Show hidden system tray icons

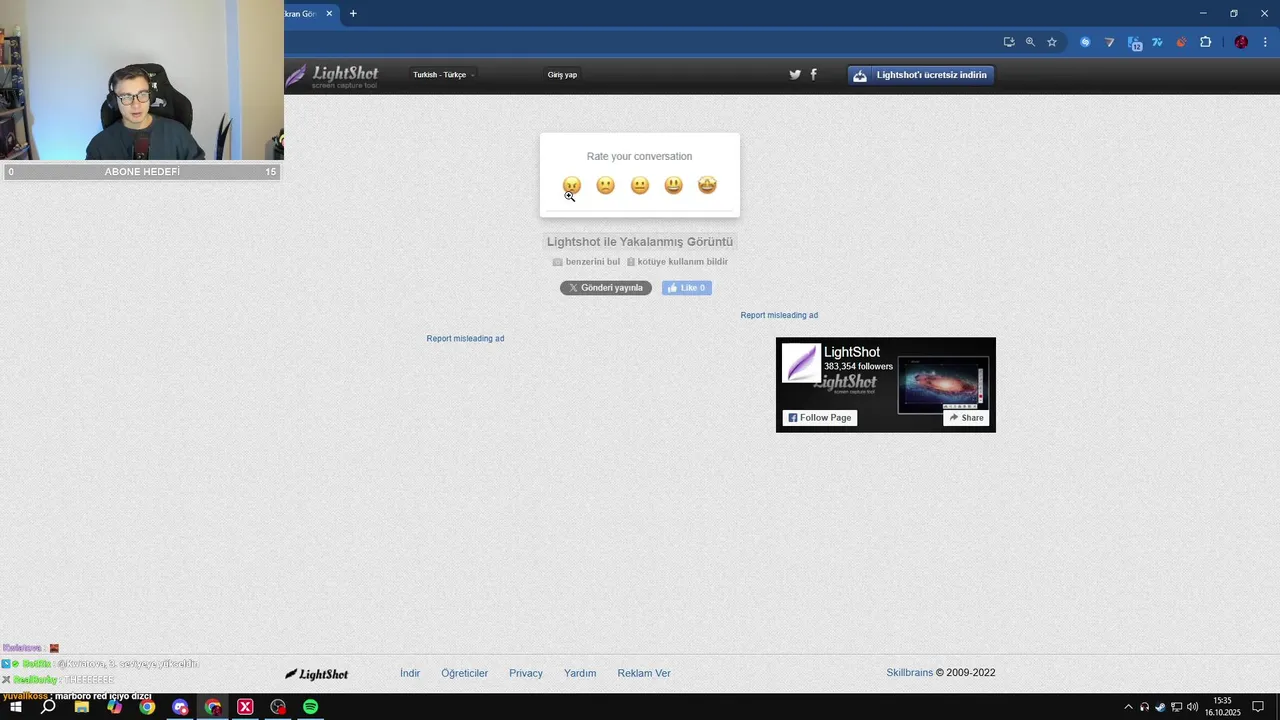tap(1128, 707)
